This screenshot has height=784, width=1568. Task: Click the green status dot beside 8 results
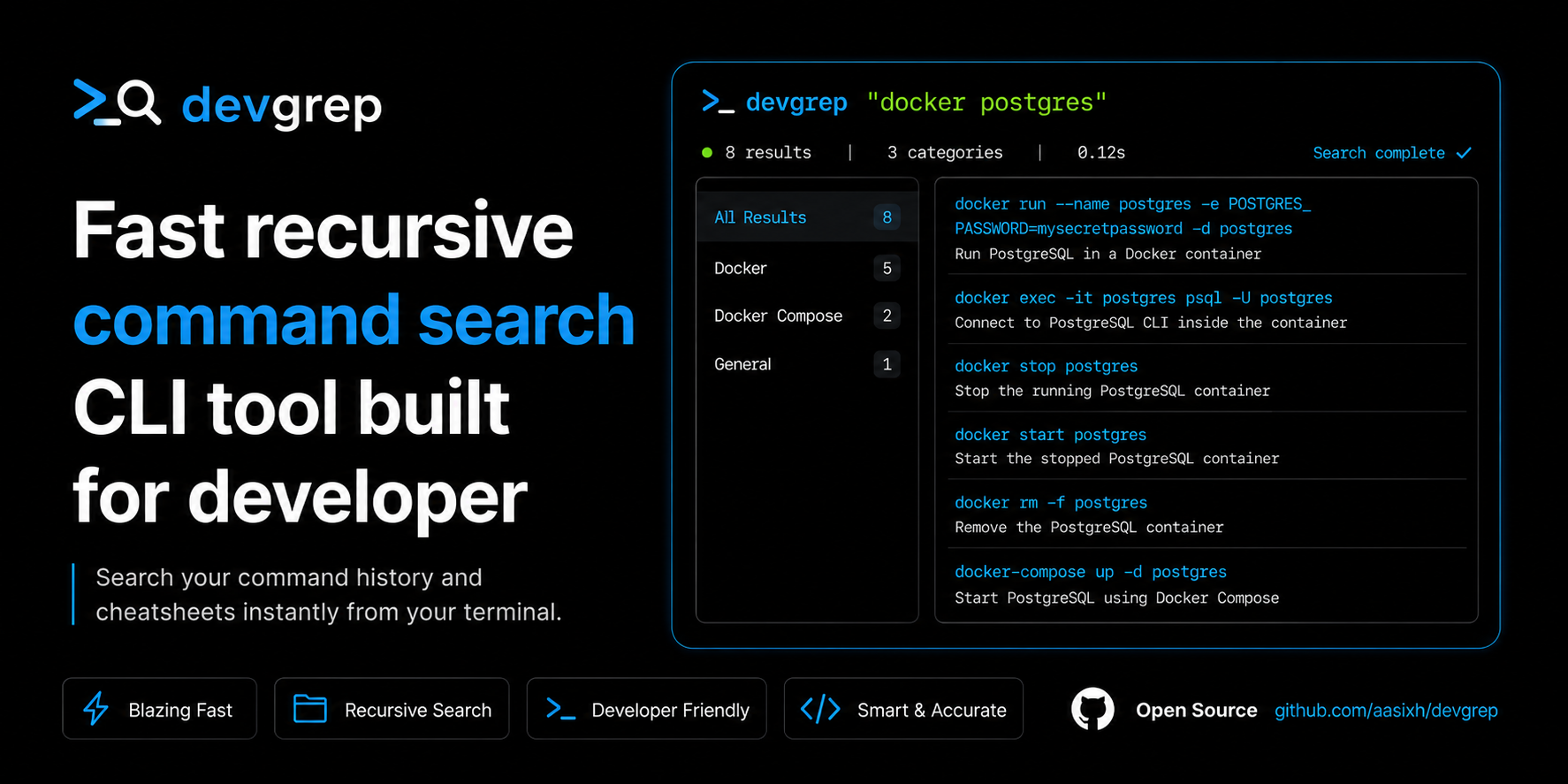point(707,153)
